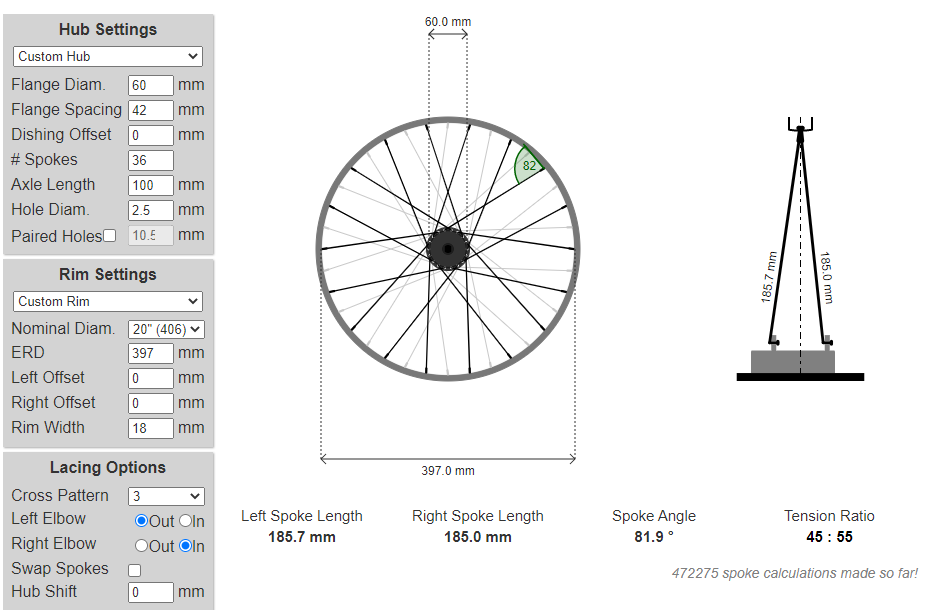The image size is (928, 610).
Task: Choose Right Elbow In radio option
Action: (185, 546)
